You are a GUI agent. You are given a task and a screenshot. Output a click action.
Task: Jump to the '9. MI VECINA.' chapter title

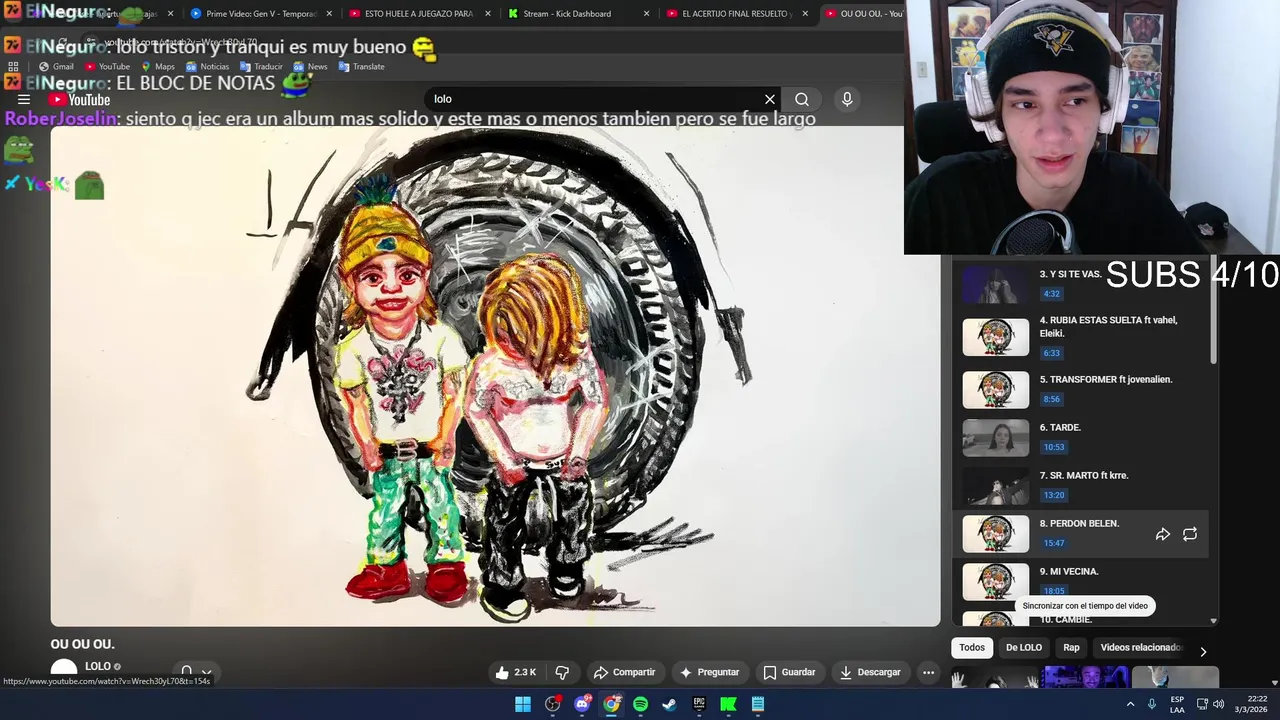[x=1069, y=571]
